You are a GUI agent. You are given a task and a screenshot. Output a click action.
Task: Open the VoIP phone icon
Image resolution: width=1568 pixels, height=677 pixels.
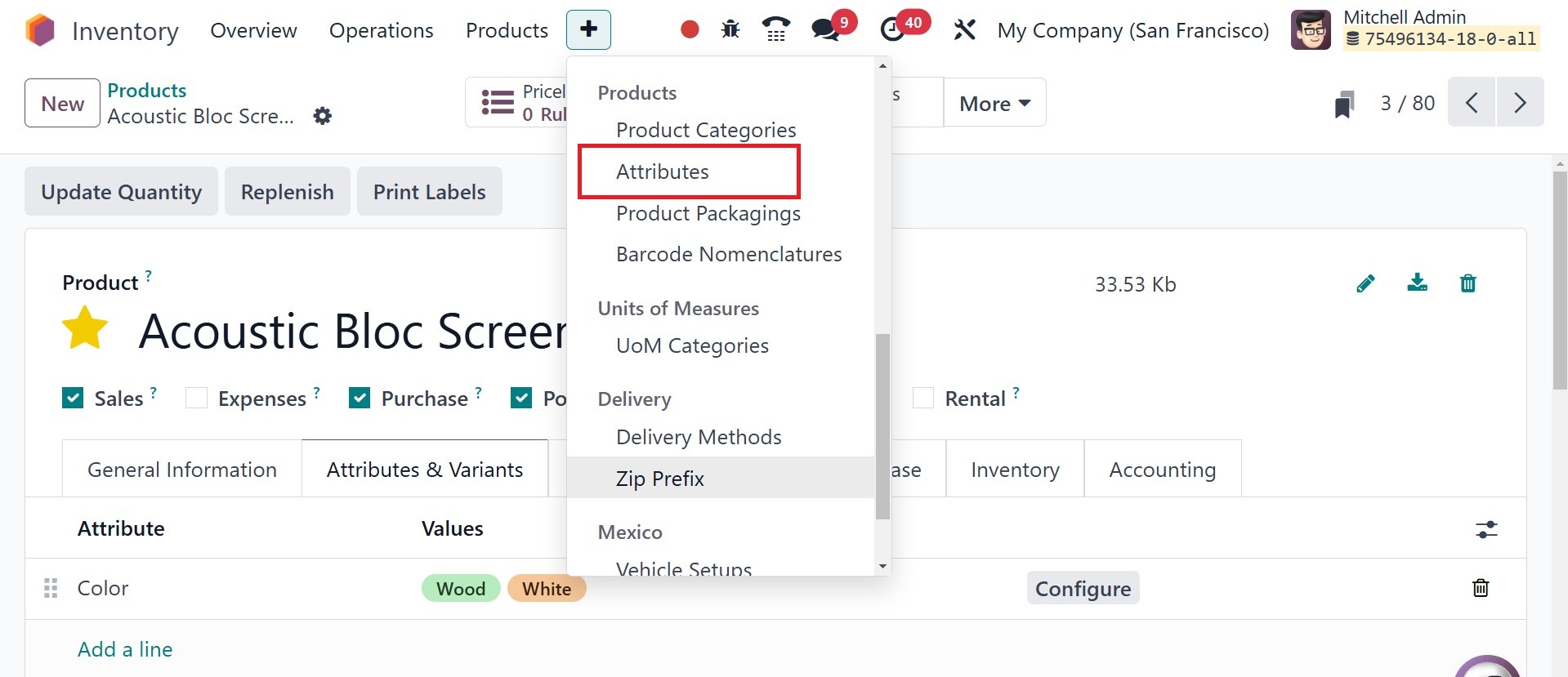click(775, 30)
